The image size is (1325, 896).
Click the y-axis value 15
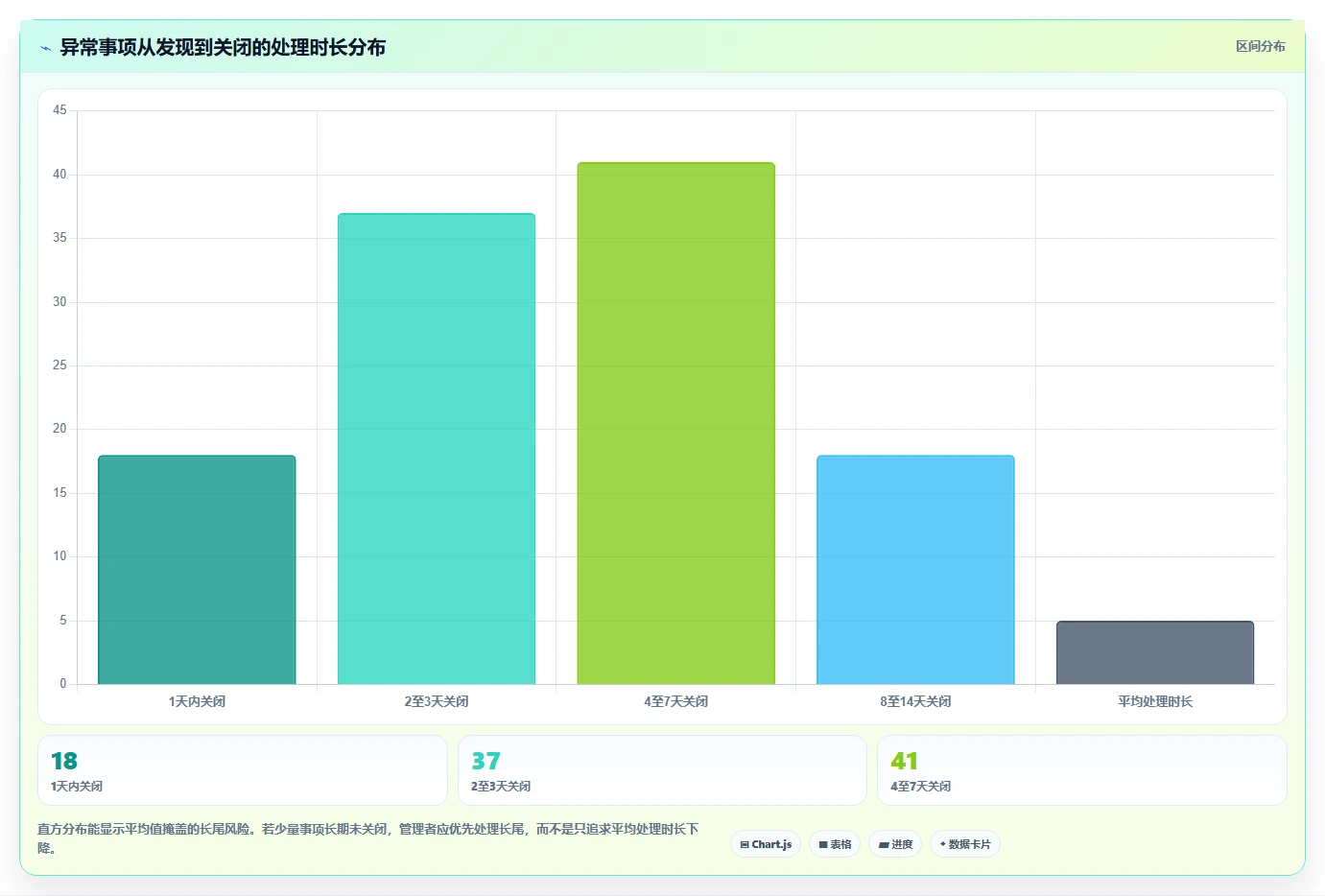tap(59, 493)
